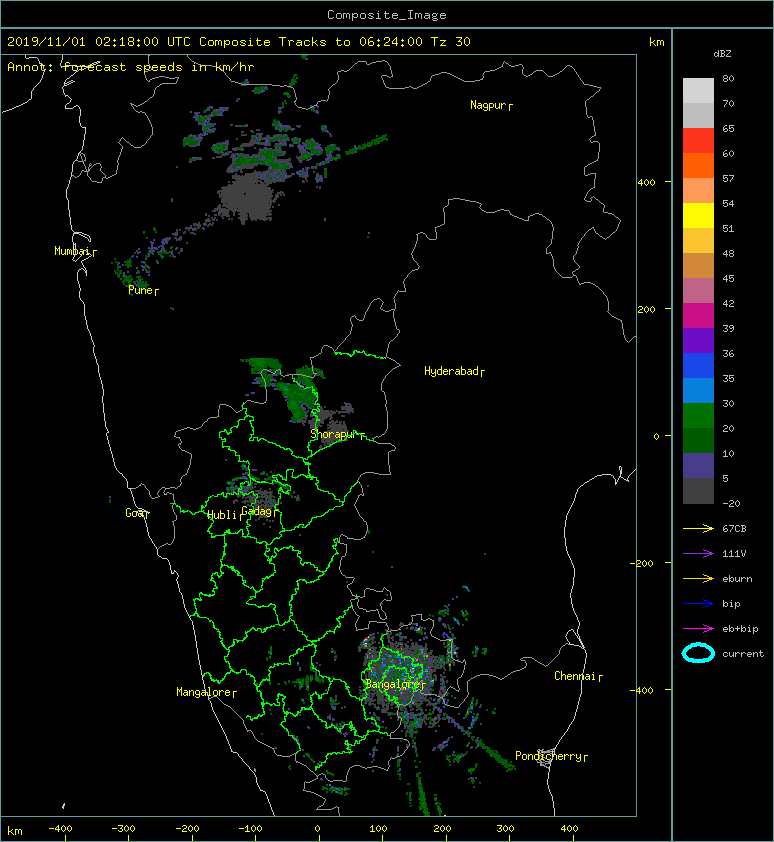Viewport: 774px width, 842px height.
Task: Click the 100 tick label on bottom x-axis
Action: coord(378,829)
